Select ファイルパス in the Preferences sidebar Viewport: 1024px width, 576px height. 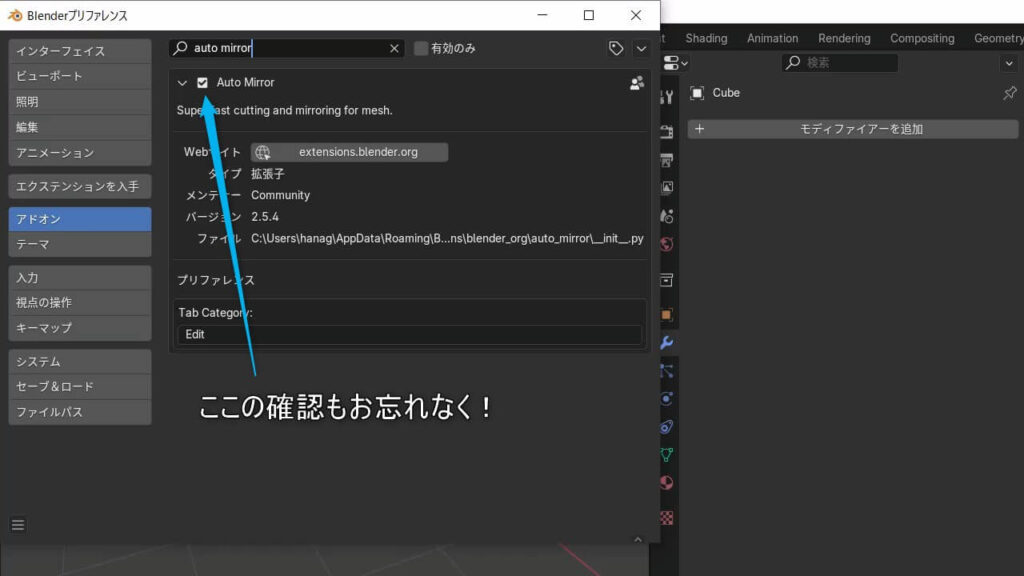coord(80,412)
